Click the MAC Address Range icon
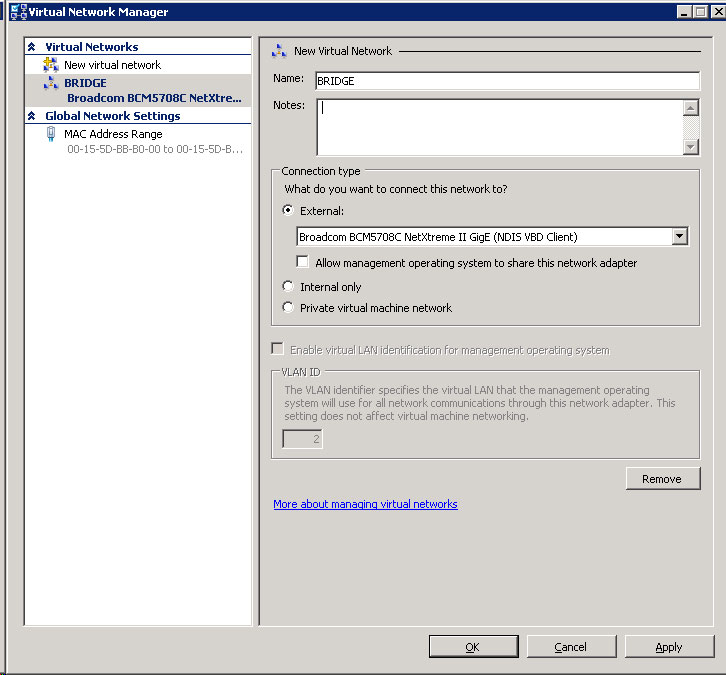The width and height of the screenshot is (726, 675). 51,134
